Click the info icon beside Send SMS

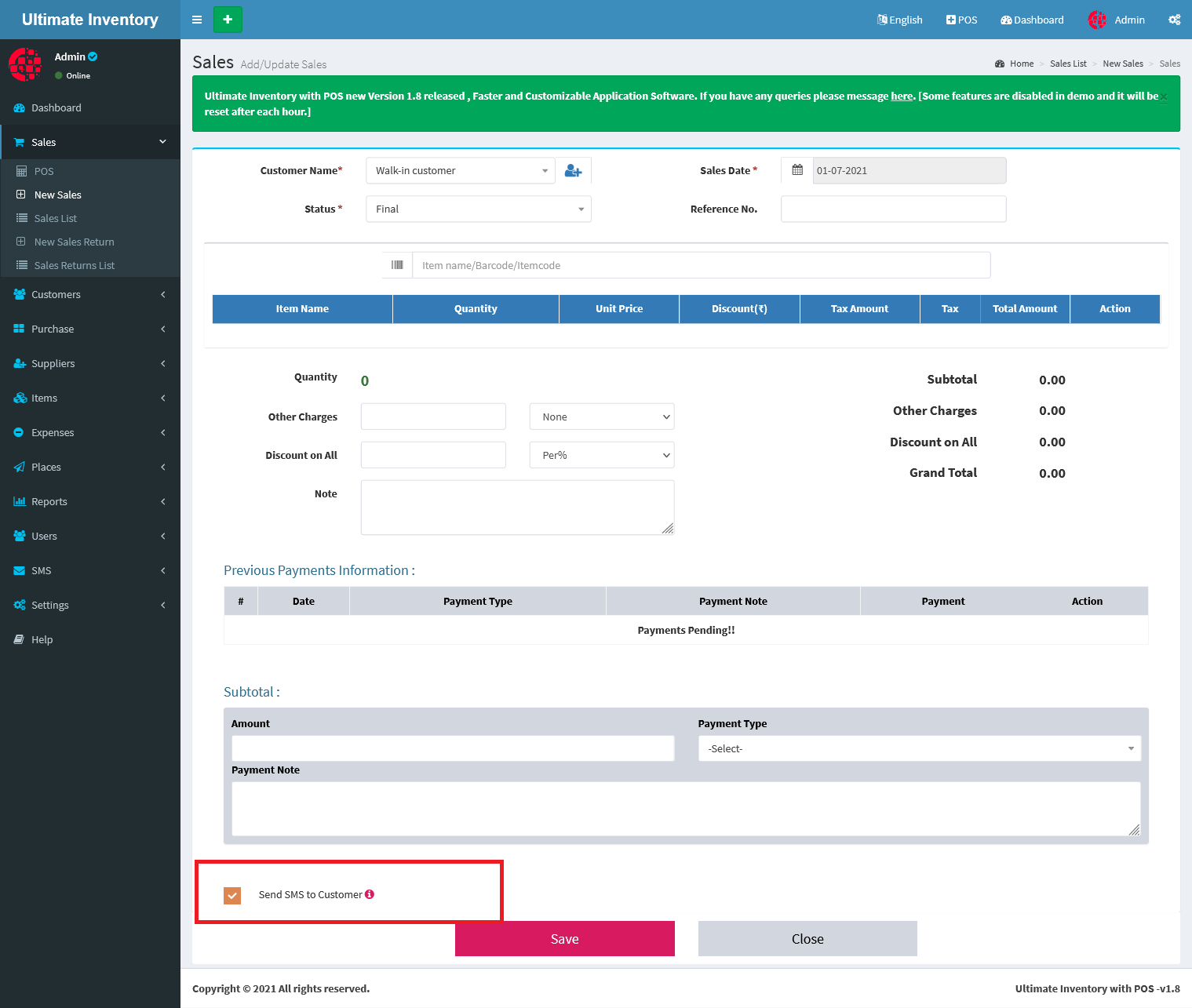click(370, 894)
